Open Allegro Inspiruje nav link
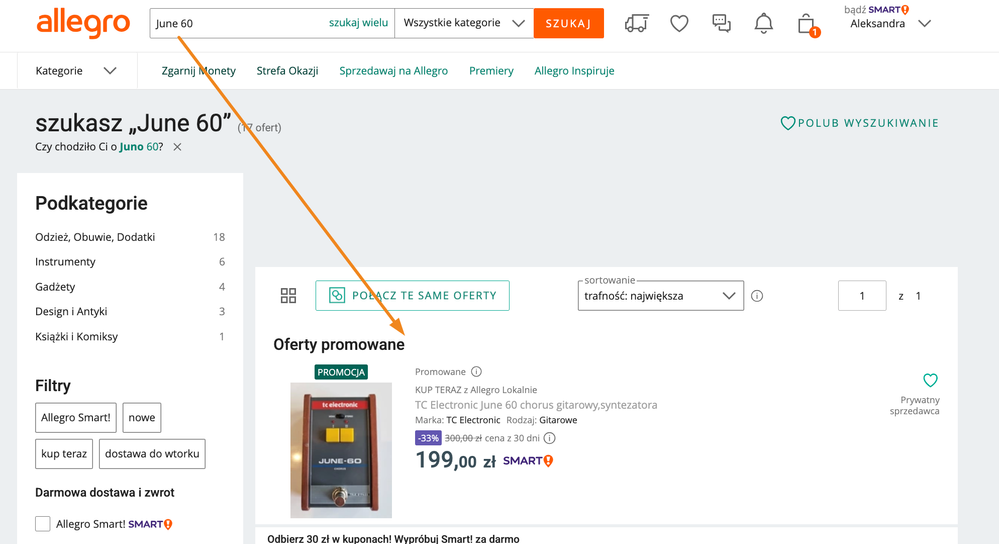Viewport: 999px width, 544px height. click(x=574, y=71)
